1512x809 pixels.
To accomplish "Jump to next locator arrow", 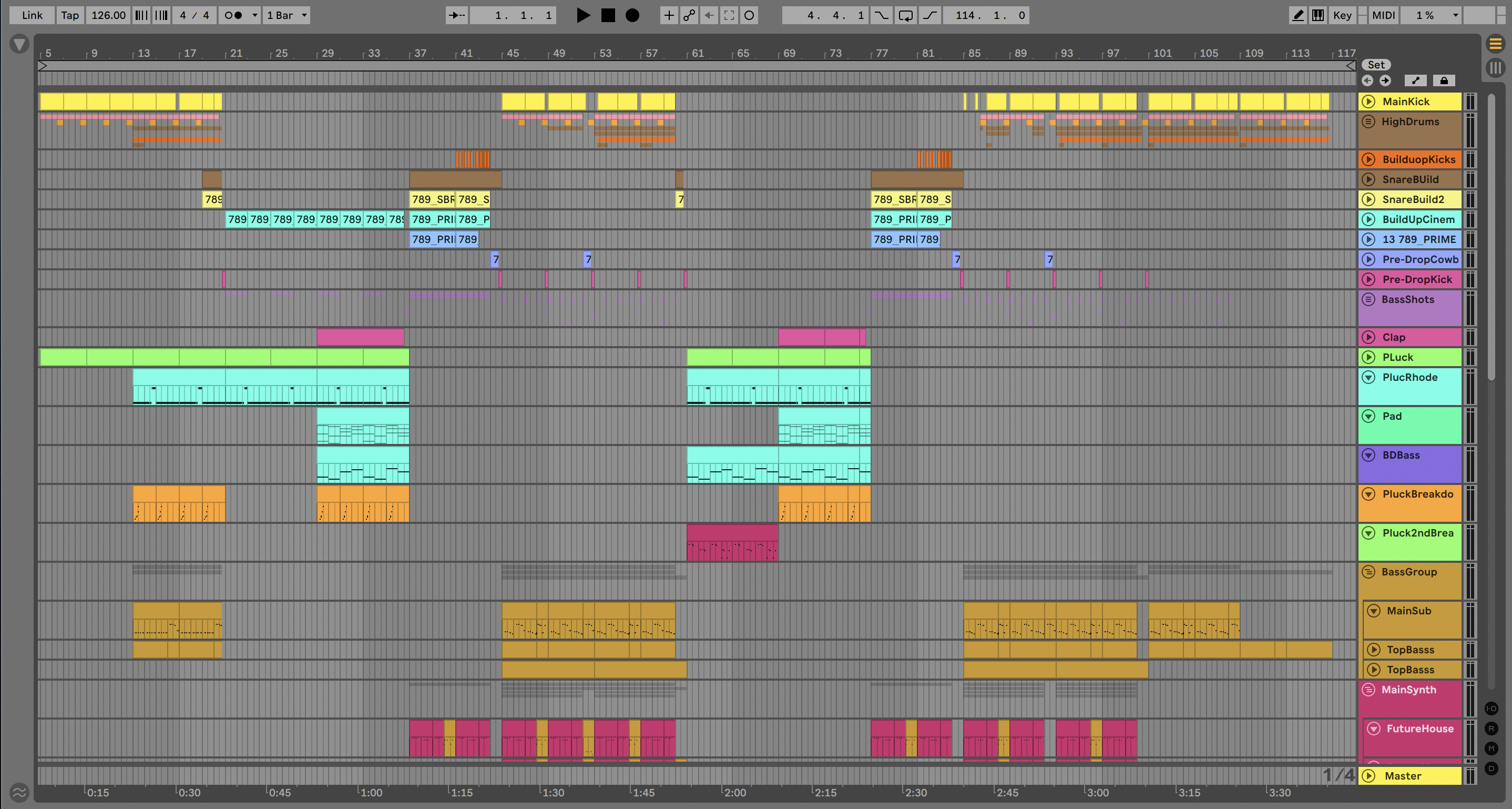I will [x=1385, y=80].
